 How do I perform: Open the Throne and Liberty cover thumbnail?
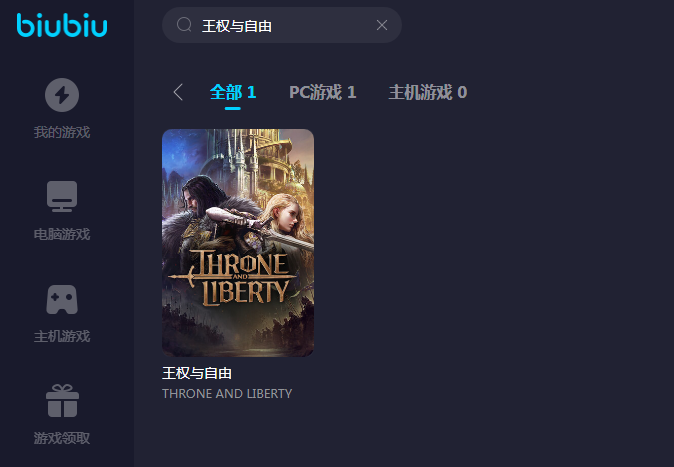coord(238,243)
